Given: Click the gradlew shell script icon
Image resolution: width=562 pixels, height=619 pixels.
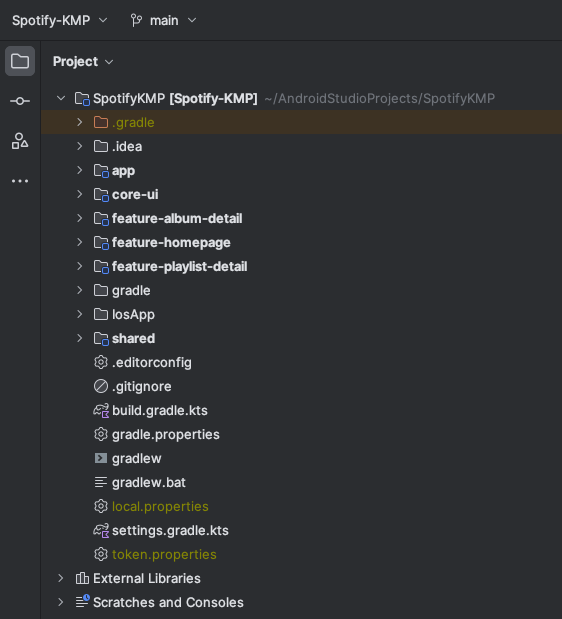Looking at the screenshot, I should 101,458.
